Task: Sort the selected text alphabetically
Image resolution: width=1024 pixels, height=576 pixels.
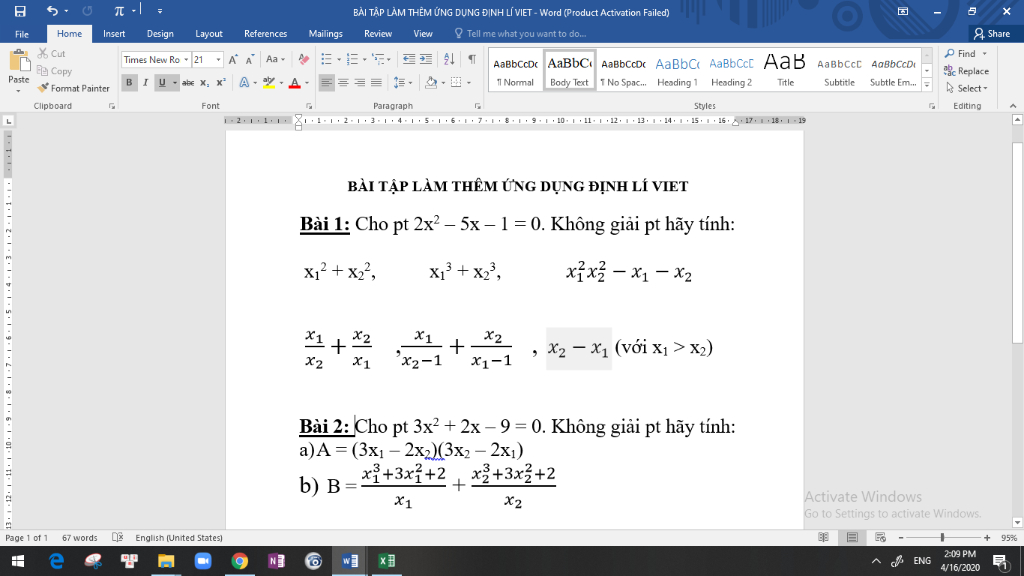Action: point(449,59)
